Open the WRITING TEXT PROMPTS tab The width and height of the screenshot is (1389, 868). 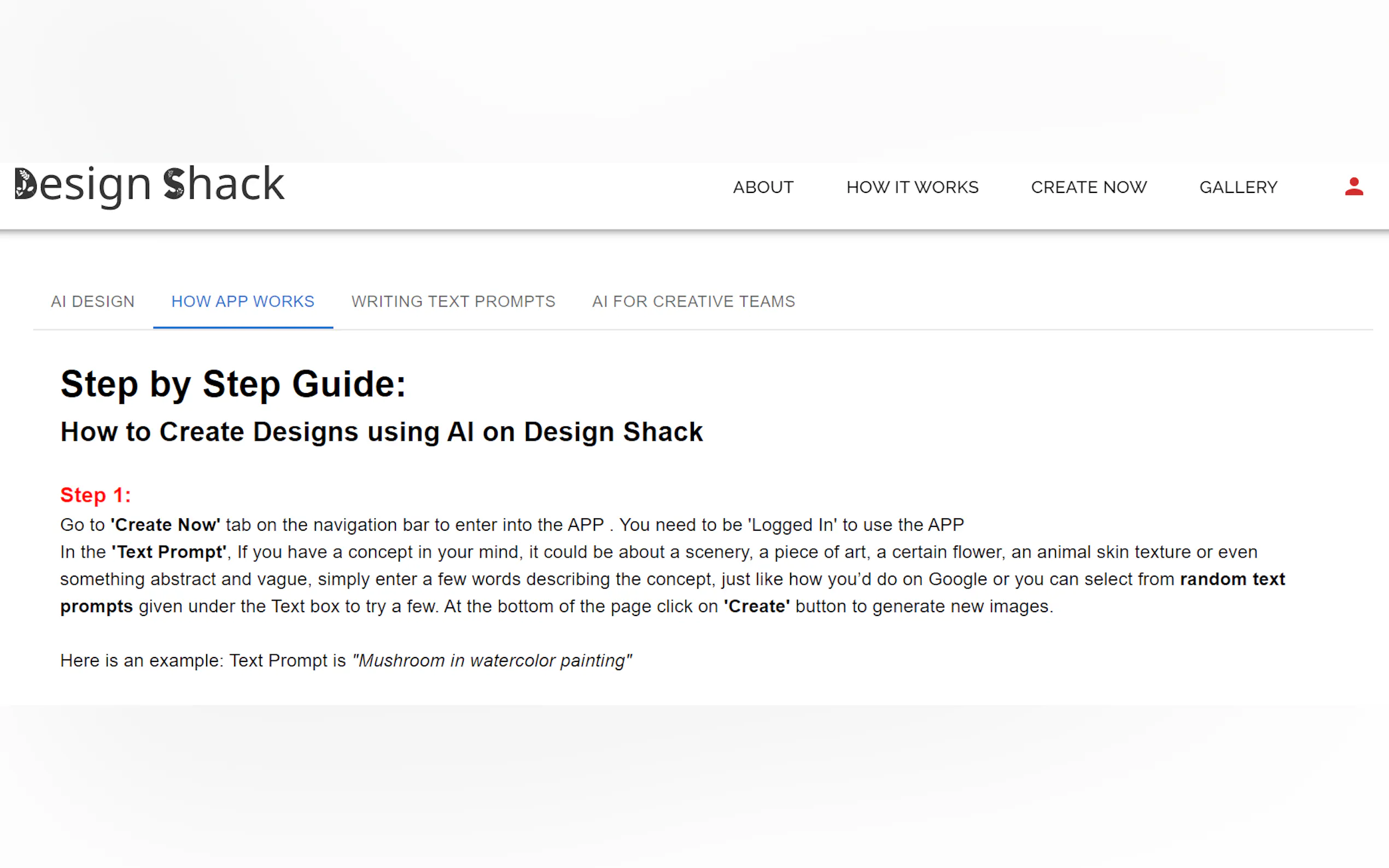click(x=452, y=301)
